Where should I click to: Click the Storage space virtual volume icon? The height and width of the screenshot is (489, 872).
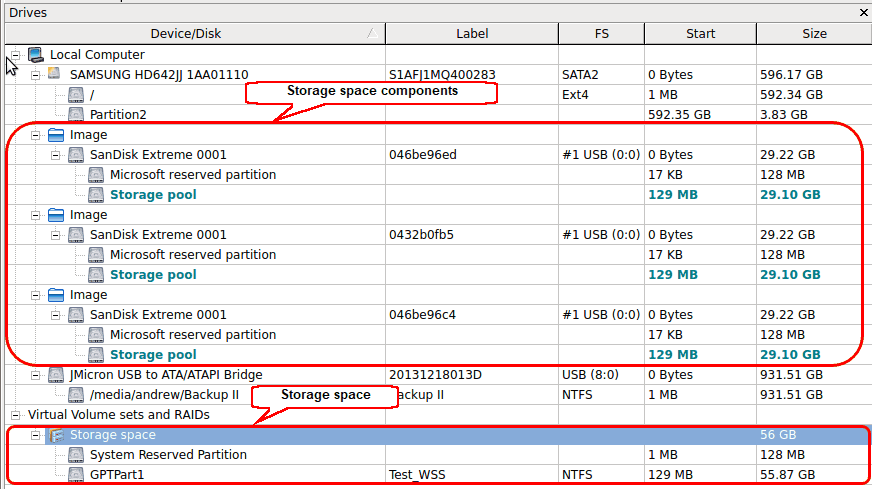point(56,435)
